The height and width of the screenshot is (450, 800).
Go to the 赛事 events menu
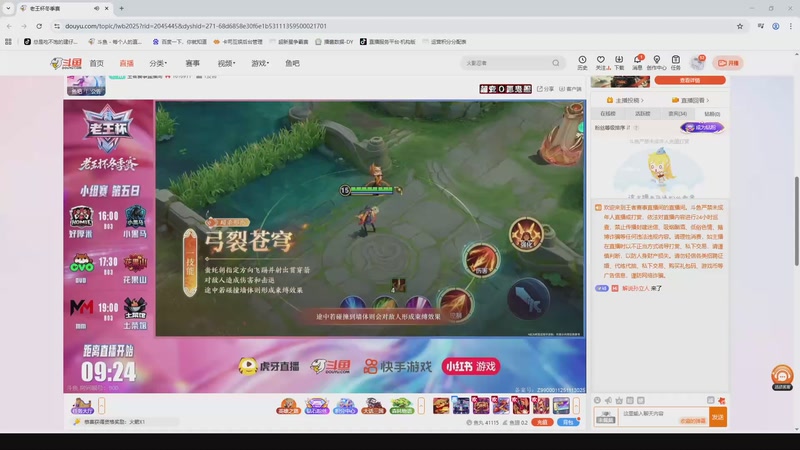pyautogui.click(x=192, y=63)
